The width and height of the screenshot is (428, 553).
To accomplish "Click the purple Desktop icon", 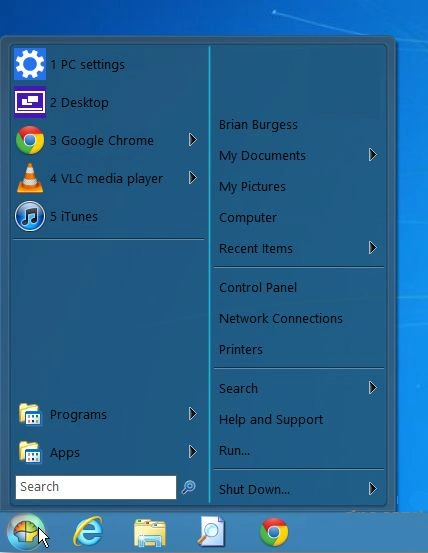I will tap(30, 102).
